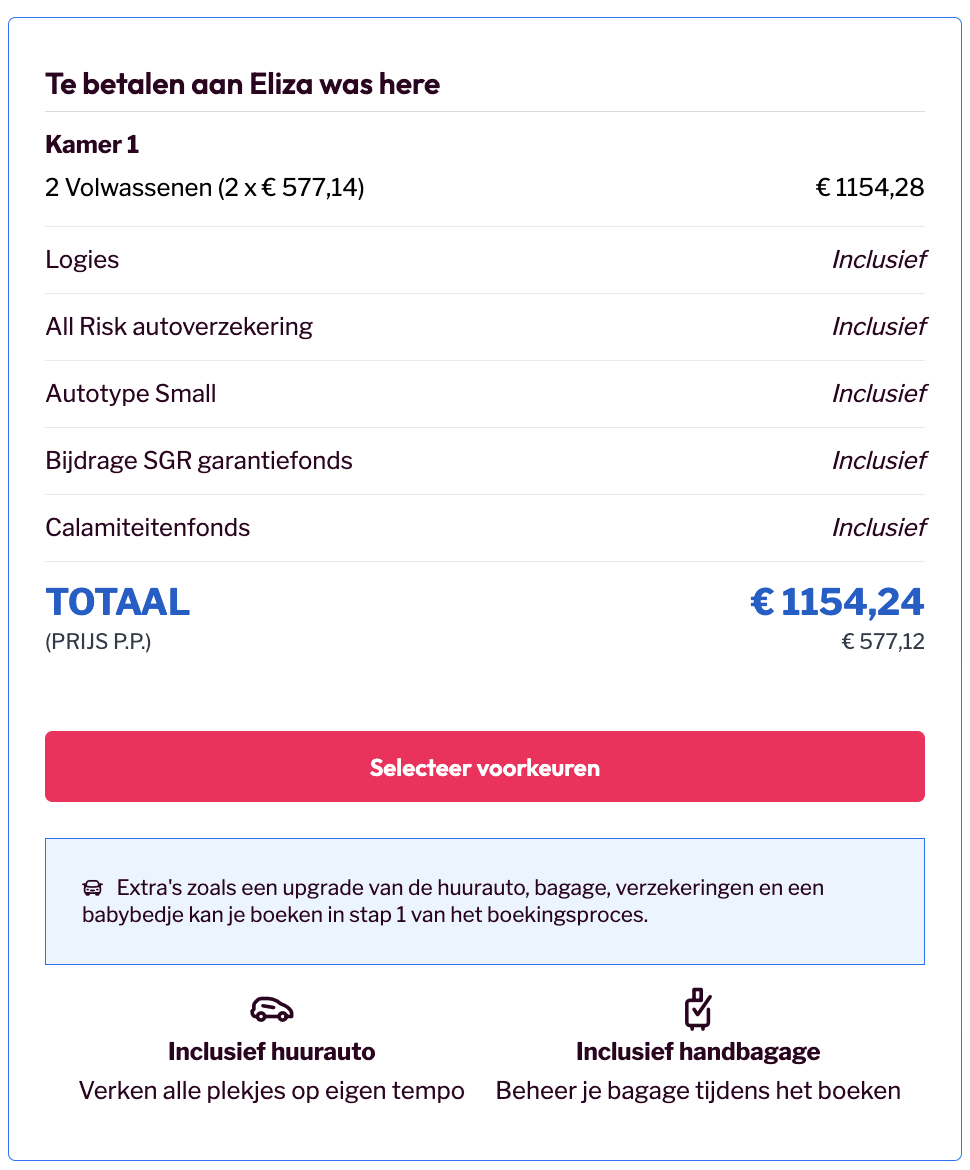This screenshot has width=970, height=1170.
Task: Click the small car icon in info box
Action: point(93,888)
